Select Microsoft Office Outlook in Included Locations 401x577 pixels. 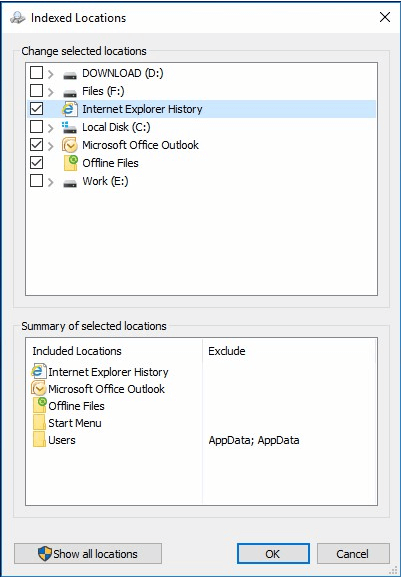106,389
